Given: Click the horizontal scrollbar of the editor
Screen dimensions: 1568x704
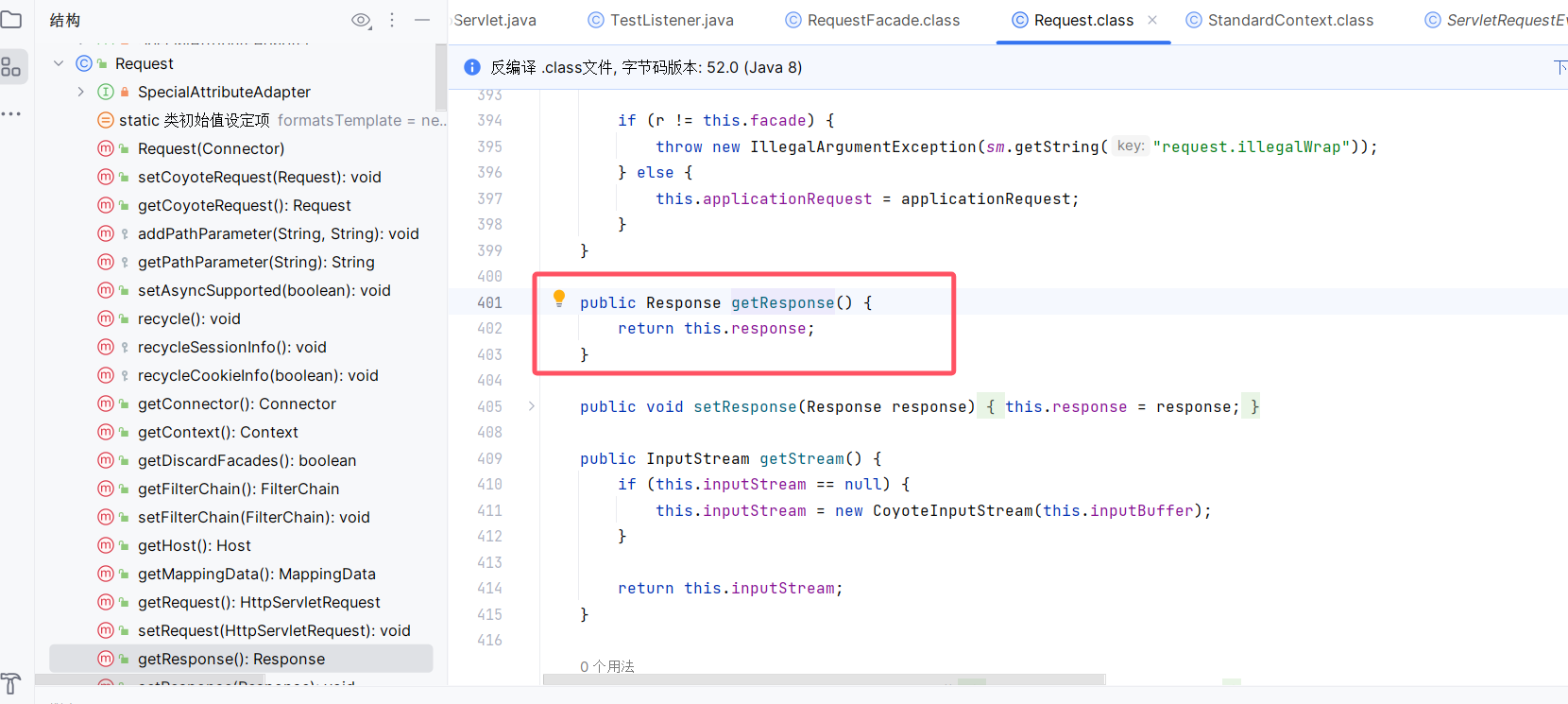Looking at the screenshot, I should point(824,679).
